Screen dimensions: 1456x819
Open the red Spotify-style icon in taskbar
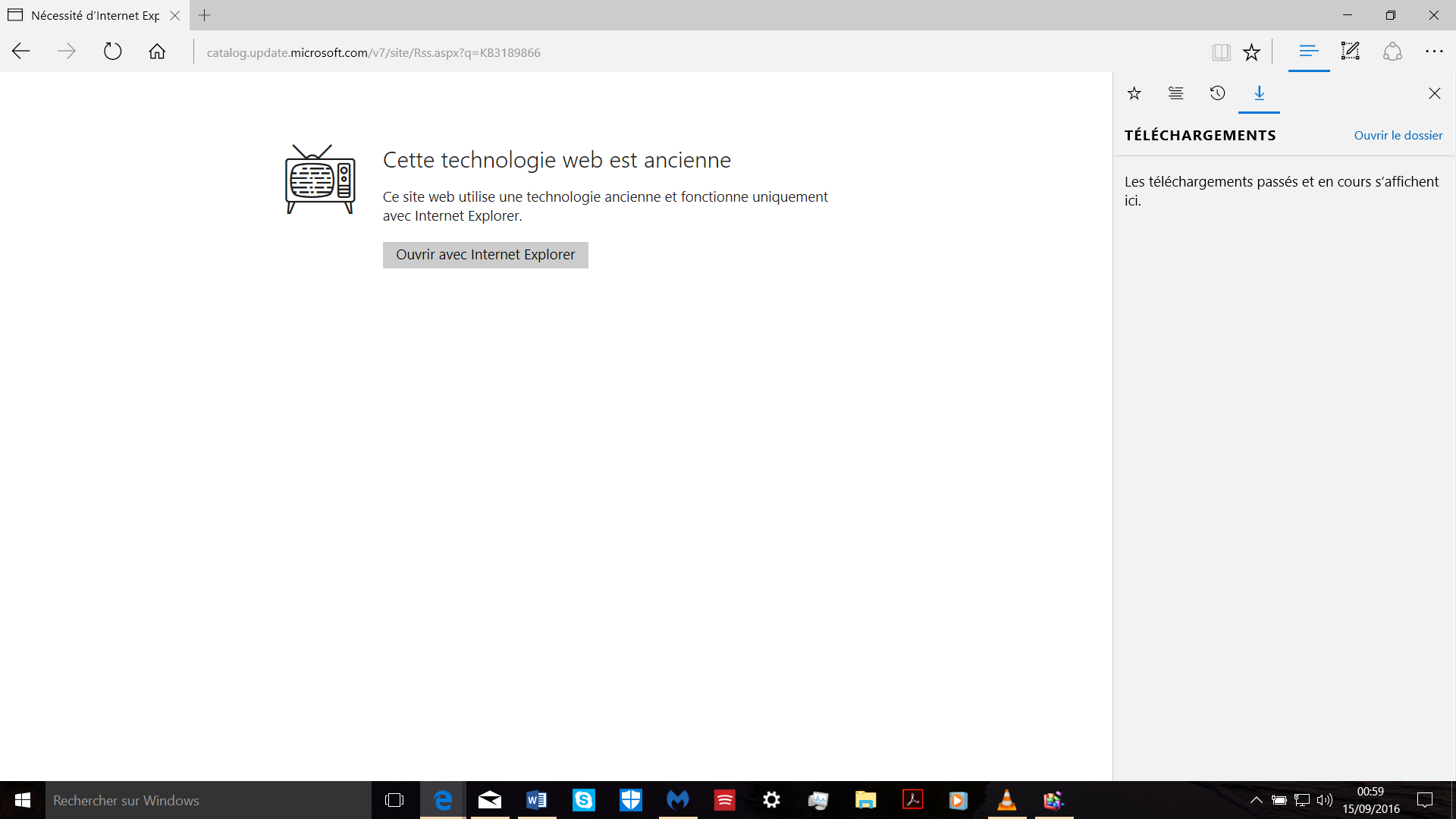[725, 800]
